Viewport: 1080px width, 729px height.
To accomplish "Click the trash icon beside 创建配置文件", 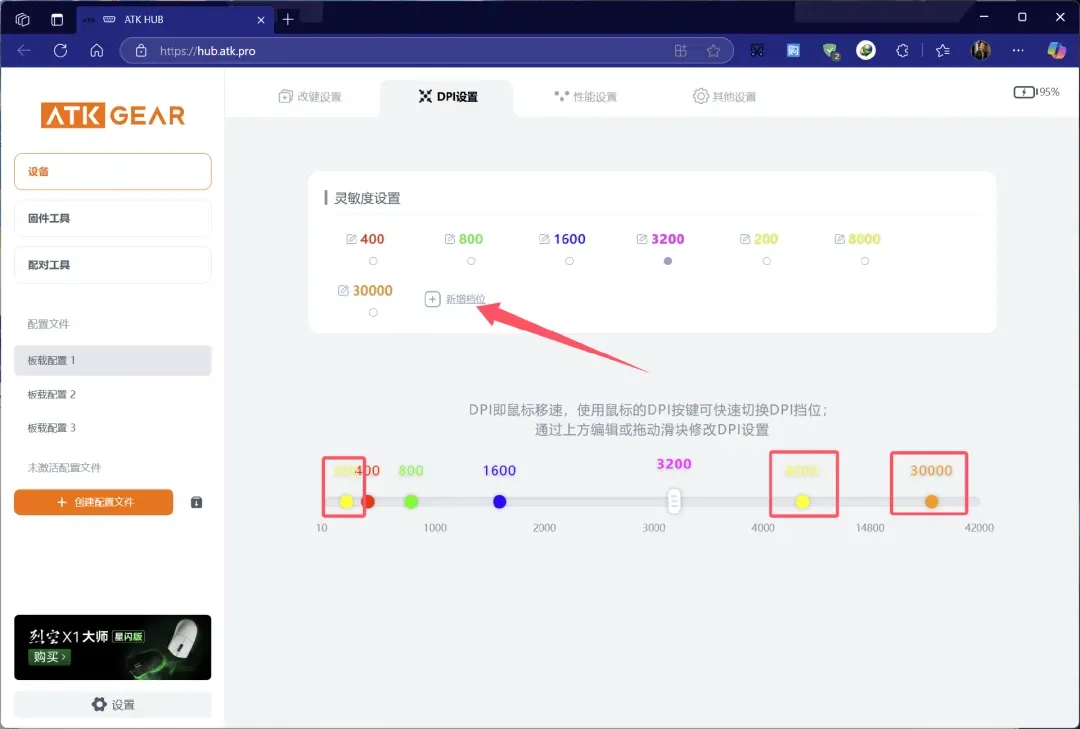I will coord(196,502).
